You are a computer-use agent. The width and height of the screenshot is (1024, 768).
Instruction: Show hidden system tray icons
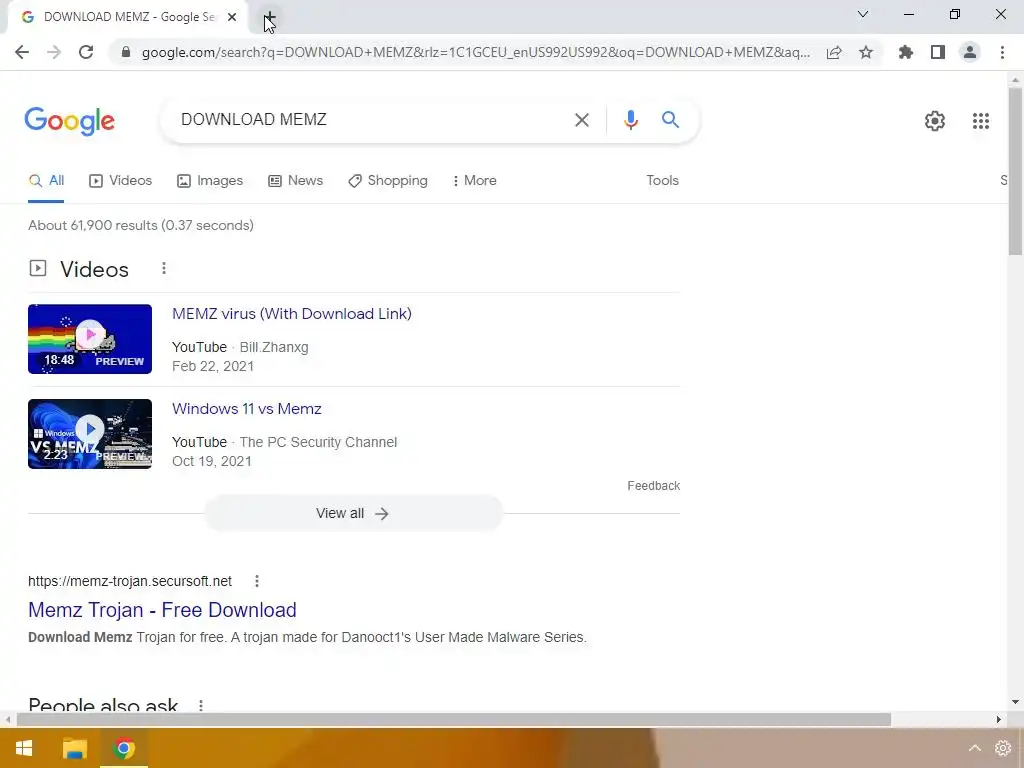974,748
